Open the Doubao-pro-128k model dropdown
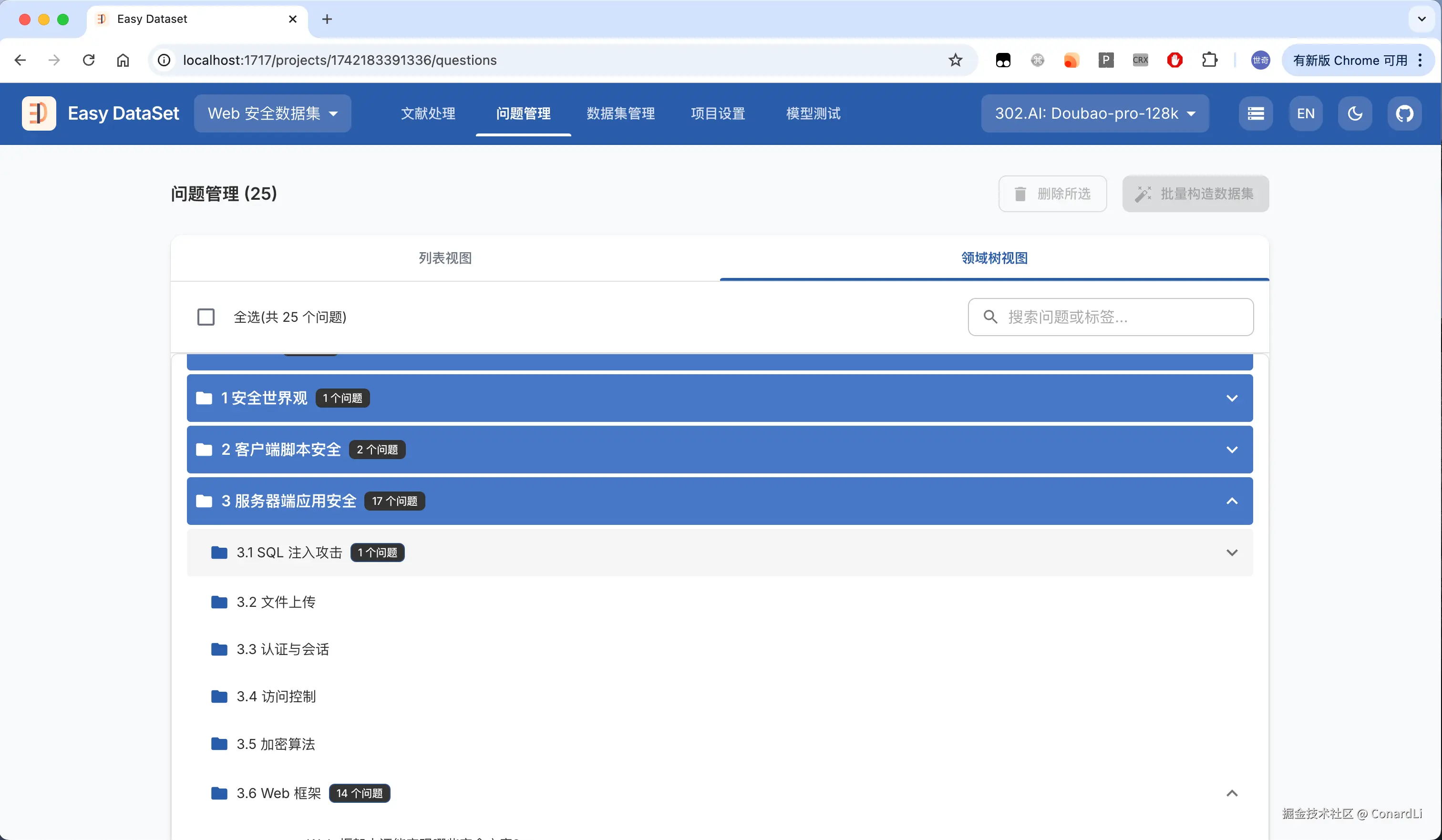This screenshot has width=1442, height=840. (x=1095, y=113)
